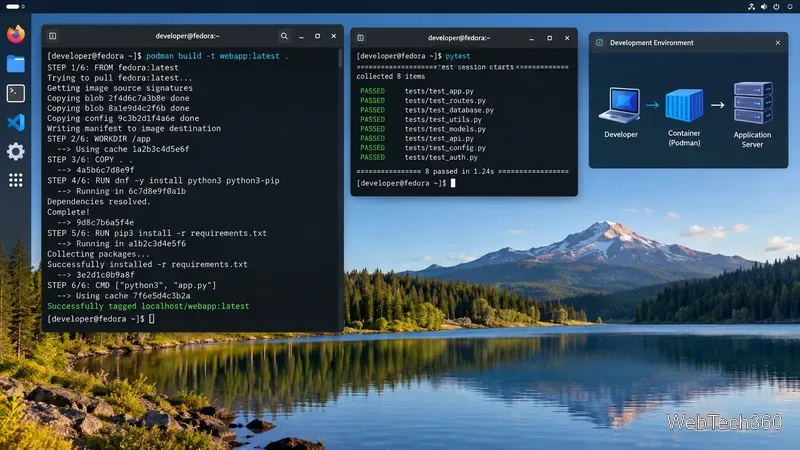
Task: Click tests/test_config.py row
Action: (x=423, y=148)
